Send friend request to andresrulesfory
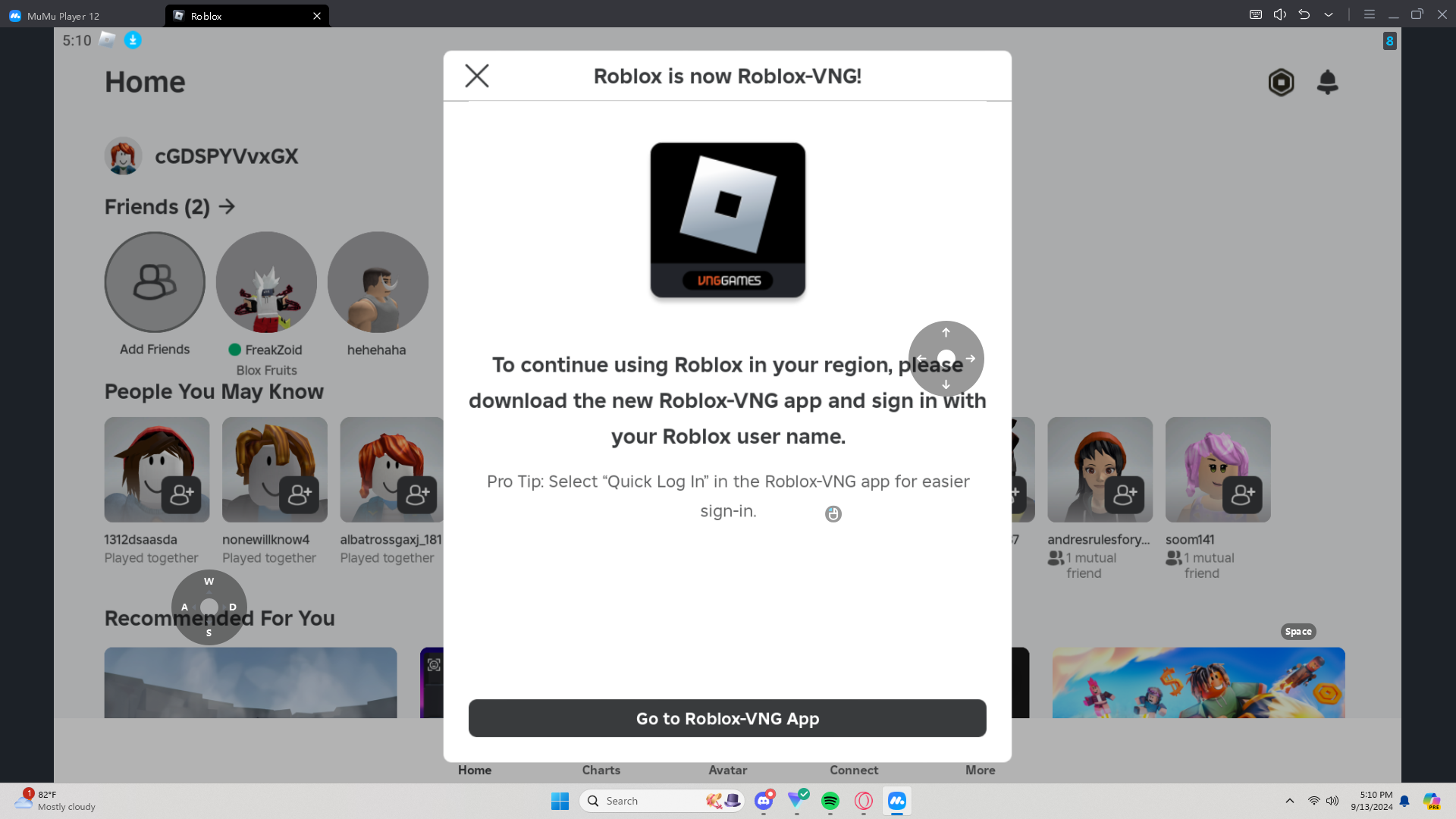Viewport: 1456px width, 819px height. click(1125, 495)
